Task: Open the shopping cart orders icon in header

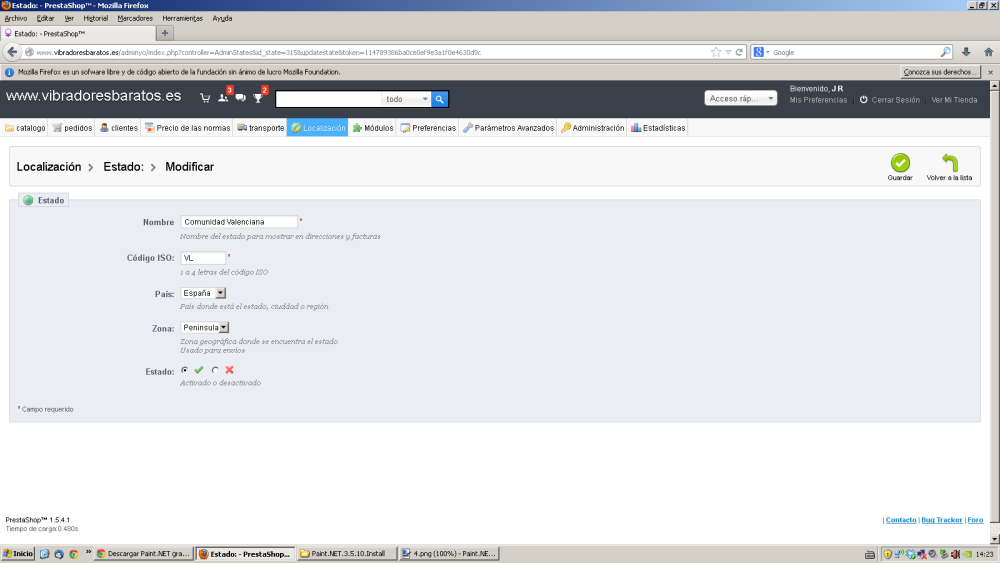Action: tap(205, 98)
